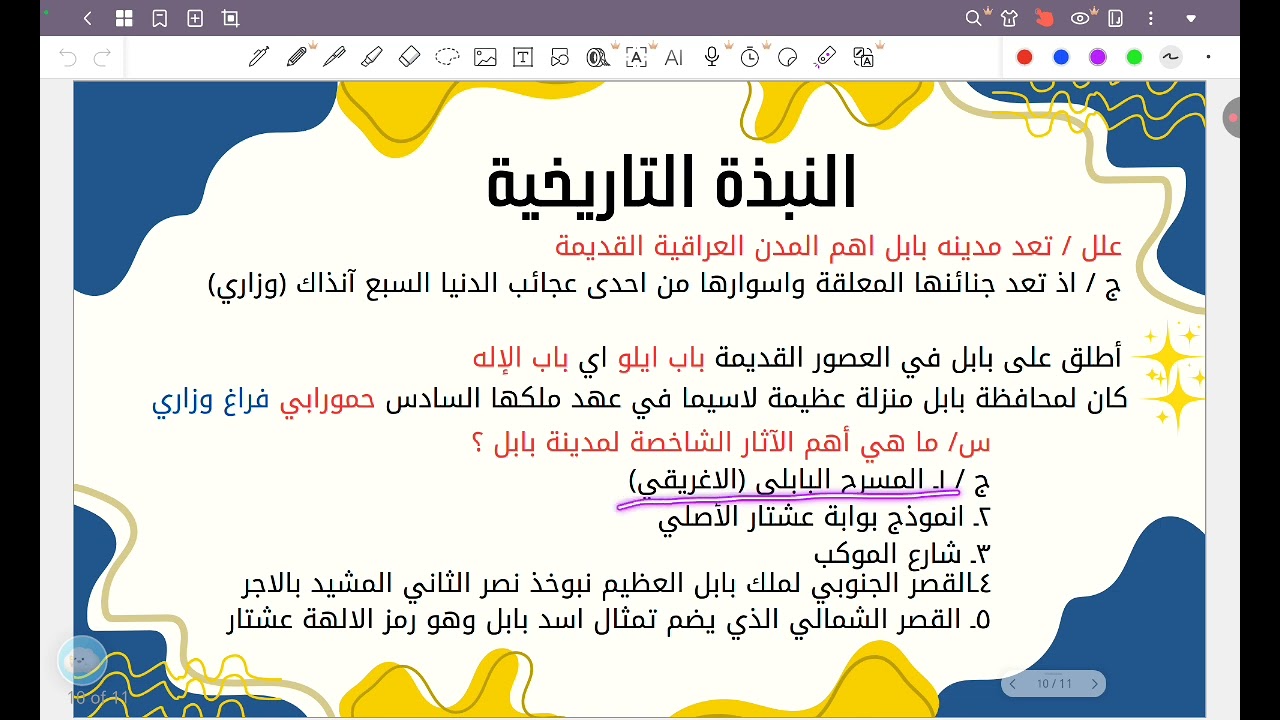Viewport: 1280px width, 720px height.
Task: Pick the purple pen color
Action: coord(1098,57)
